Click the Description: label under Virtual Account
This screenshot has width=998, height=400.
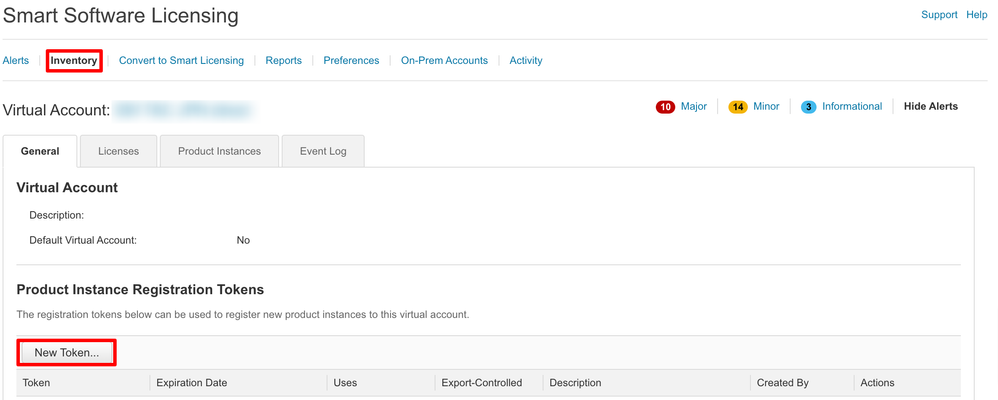click(57, 215)
